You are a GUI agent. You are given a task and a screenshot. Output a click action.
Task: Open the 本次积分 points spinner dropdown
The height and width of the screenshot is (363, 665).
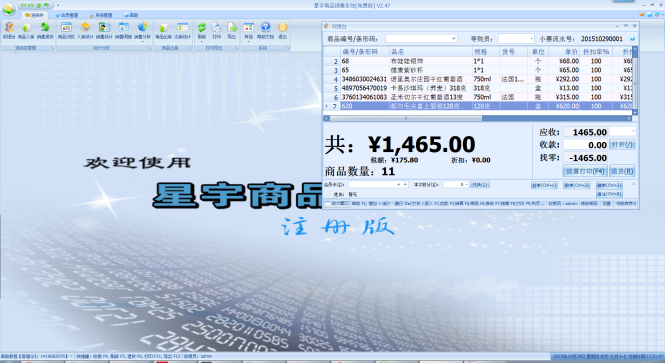click(466, 184)
